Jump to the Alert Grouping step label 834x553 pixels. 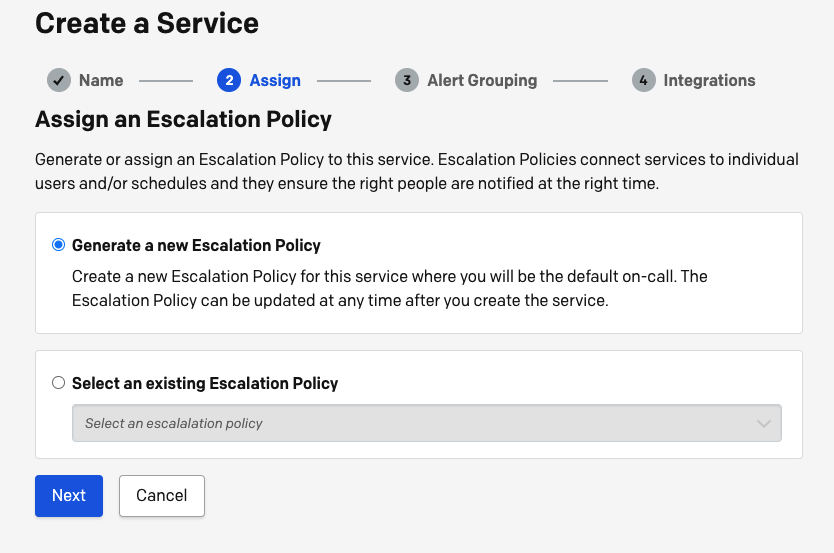(482, 80)
